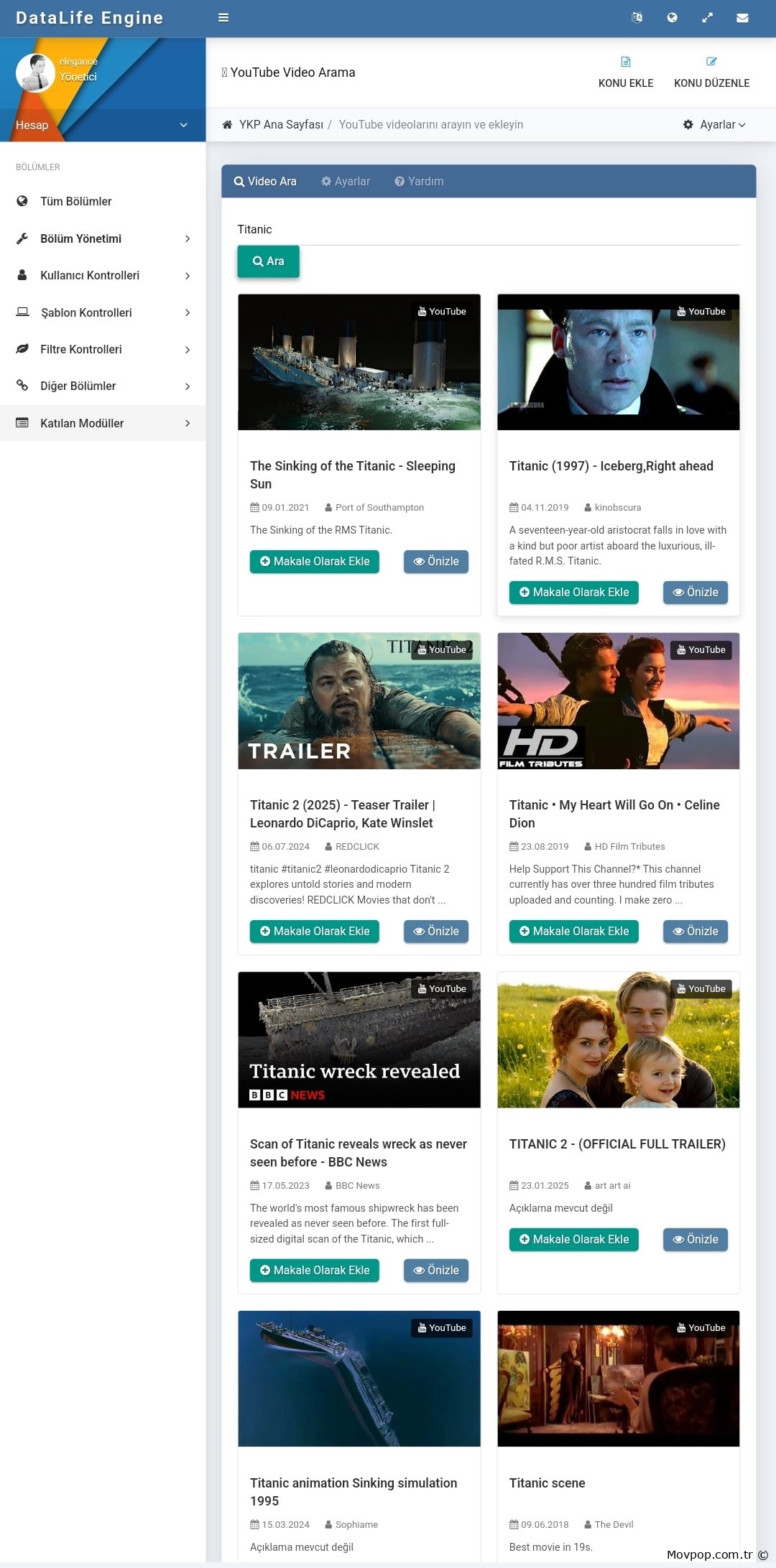Open the envelope messages icon

(743, 17)
